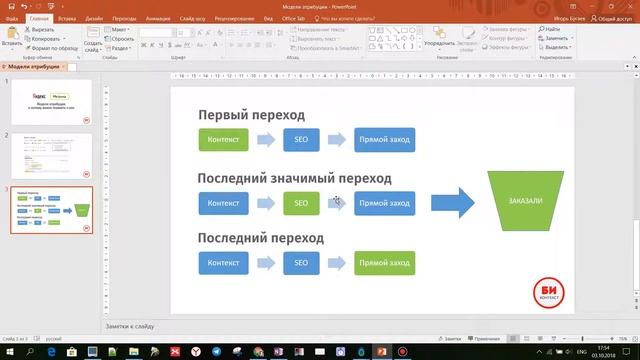The image size is (640, 360).
Task: Reset slide layout with Сбросить
Action: coord(119,39)
